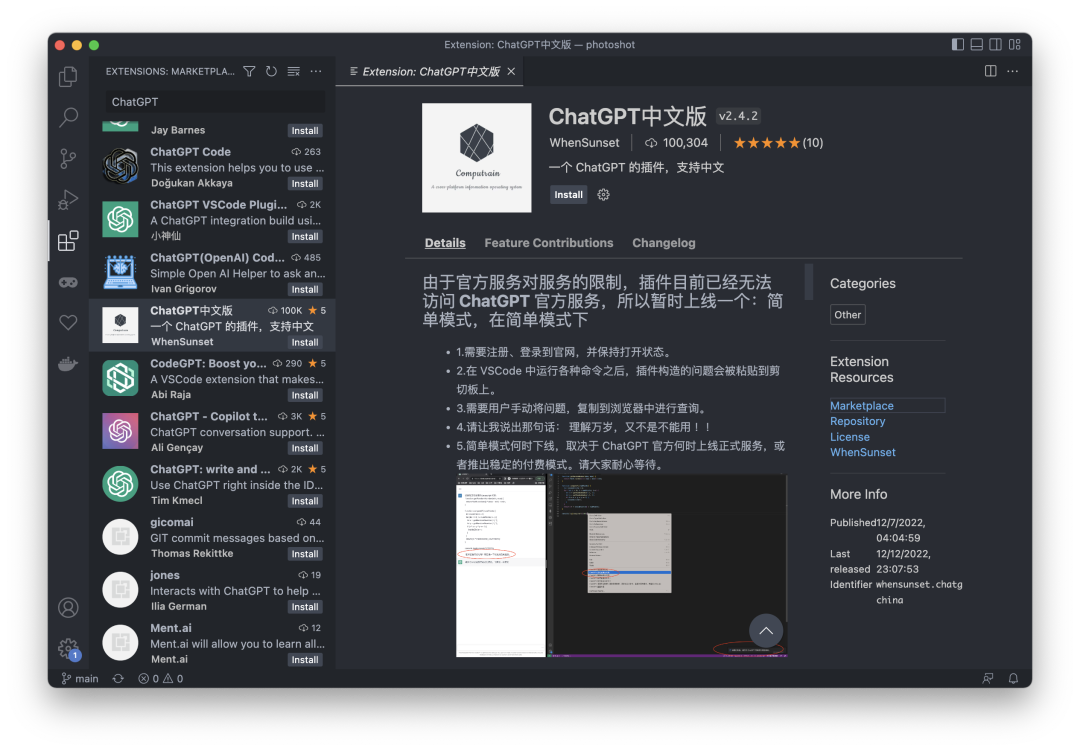Toggle the primary side bar layout
The width and height of the screenshot is (1080, 751).
click(957, 44)
